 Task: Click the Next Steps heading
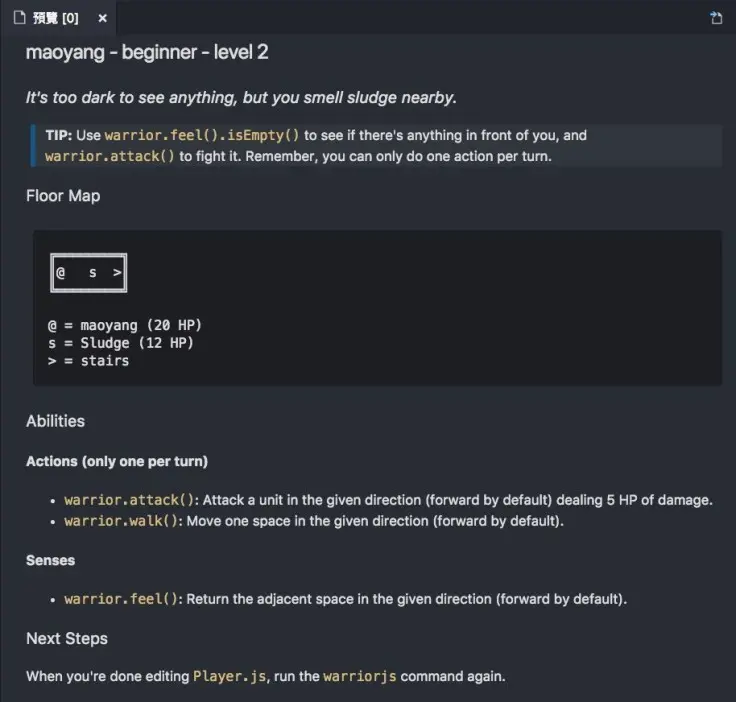coord(66,638)
